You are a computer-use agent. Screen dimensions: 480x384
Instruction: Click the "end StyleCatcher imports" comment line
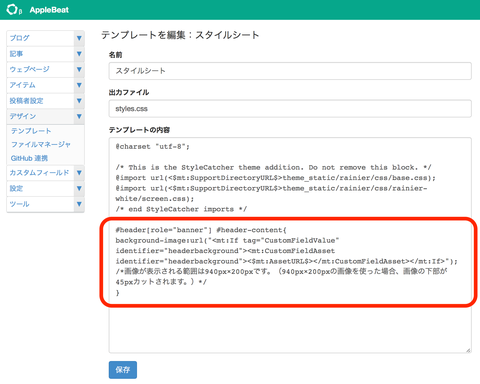(x=181, y=209)
